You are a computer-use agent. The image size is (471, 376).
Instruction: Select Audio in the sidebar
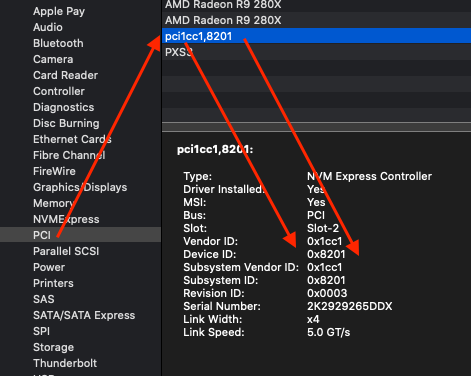click(x=48, y=27)
